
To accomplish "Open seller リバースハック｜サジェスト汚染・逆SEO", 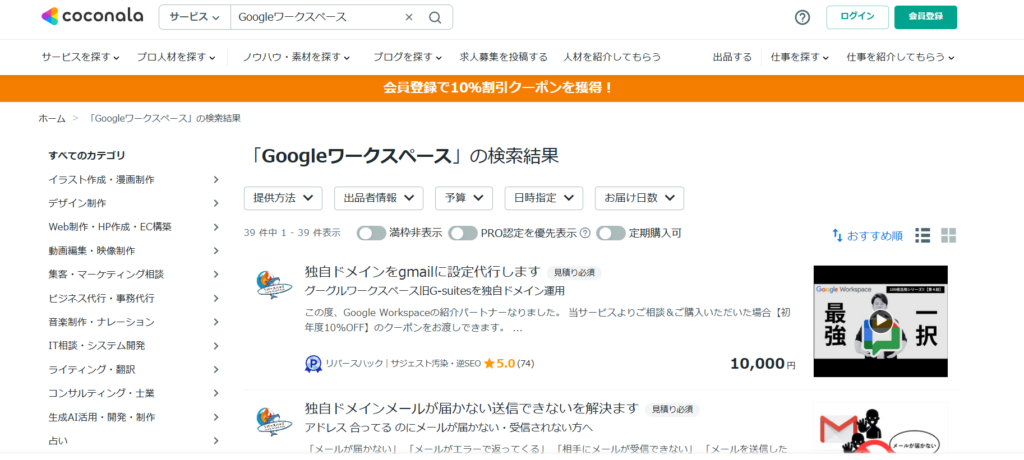I will pyautogui.click(x=403, y=364).
